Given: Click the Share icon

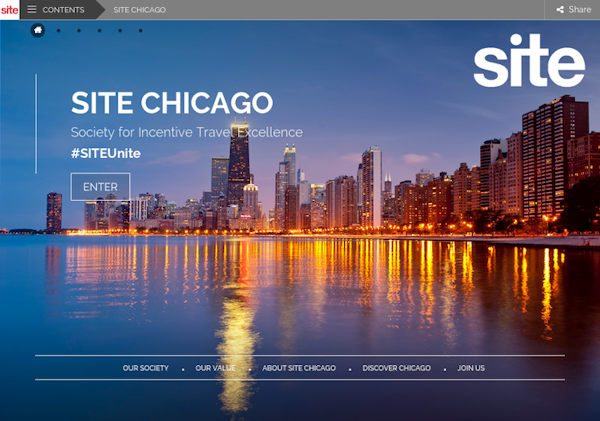Looking at the screenshot, I should pyautogui.click(x=560, y=10).
